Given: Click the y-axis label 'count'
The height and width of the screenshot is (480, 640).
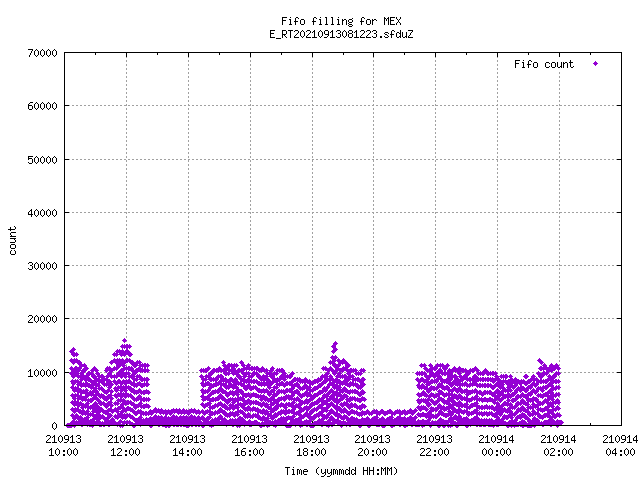Looking at the screenshot, I should pos(13,241).
